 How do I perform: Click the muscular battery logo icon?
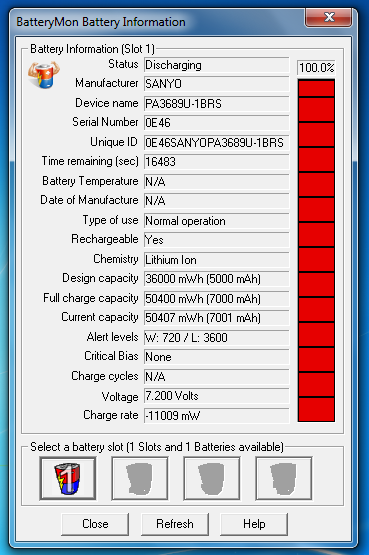[44, 75]
